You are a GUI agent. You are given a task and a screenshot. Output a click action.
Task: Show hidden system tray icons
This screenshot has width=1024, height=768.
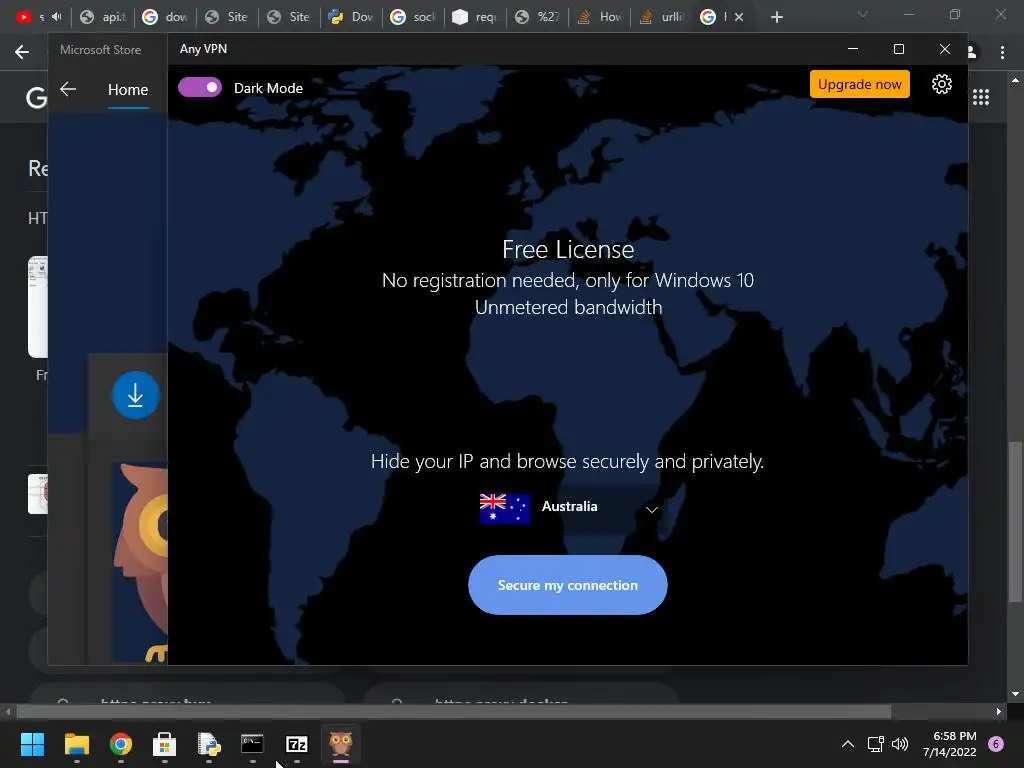(847, 744)
